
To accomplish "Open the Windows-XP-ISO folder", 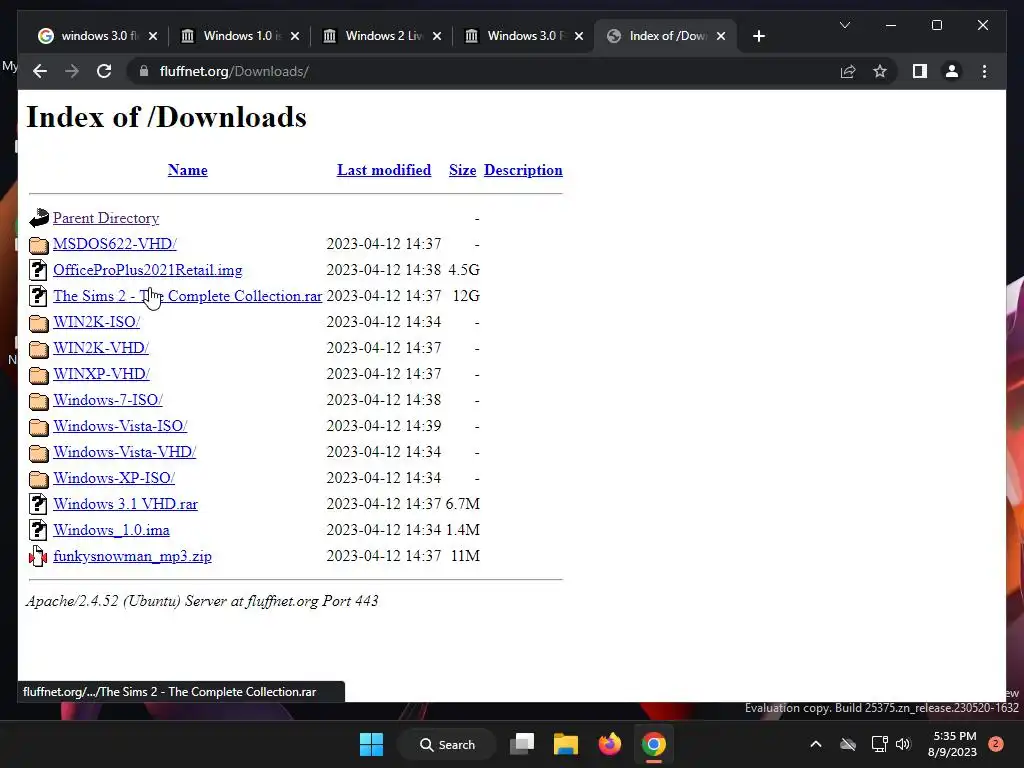I will point(114,478).
